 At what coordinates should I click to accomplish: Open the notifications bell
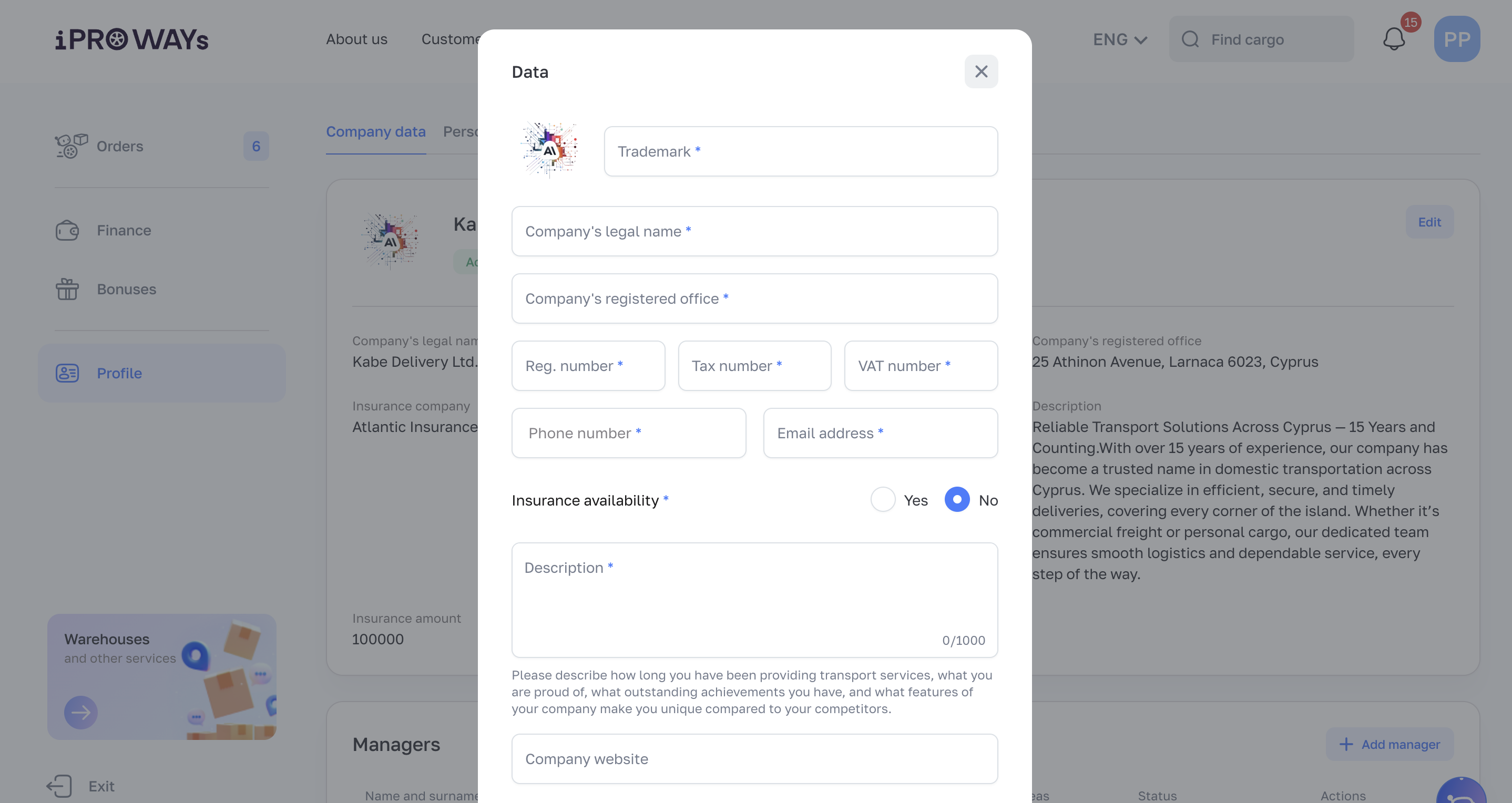(x=1394, y=39)
